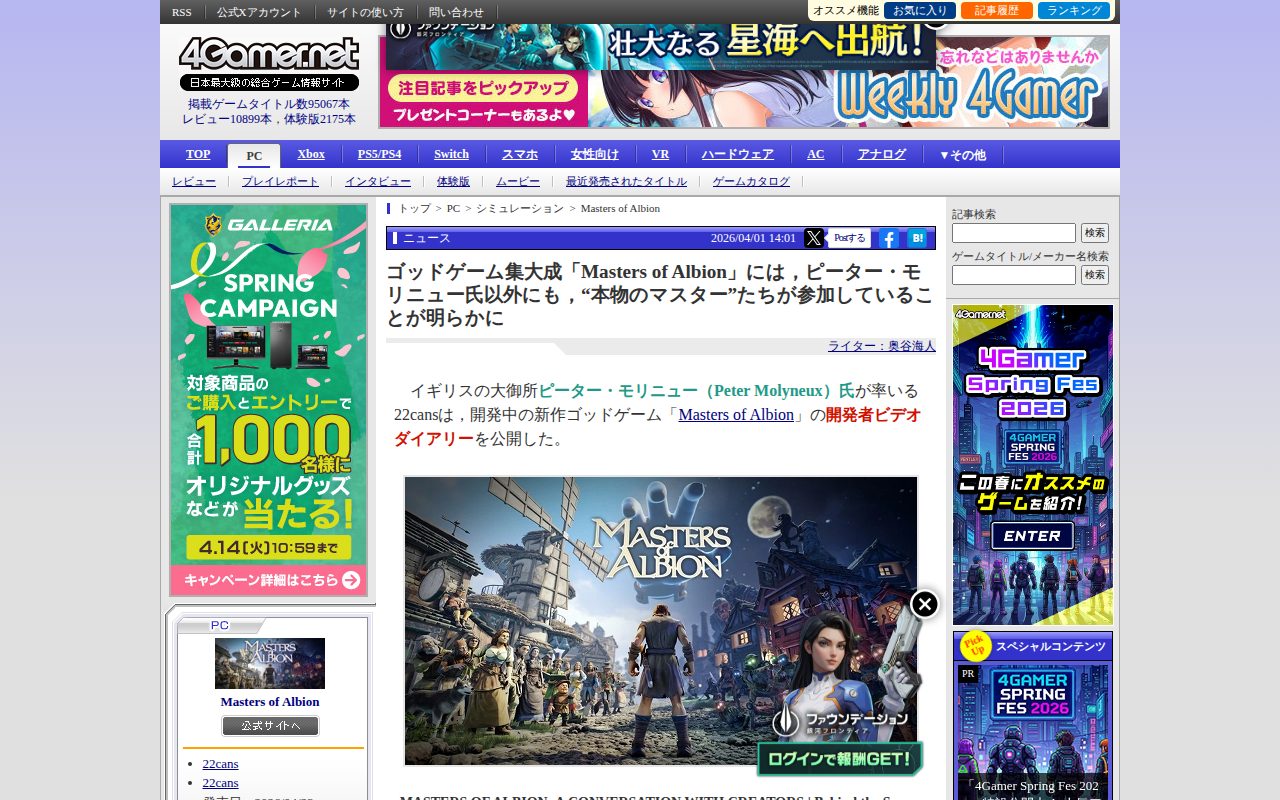Click the スペシャルコンテンツ PR thumbnail

click(x=1033, y=732)
